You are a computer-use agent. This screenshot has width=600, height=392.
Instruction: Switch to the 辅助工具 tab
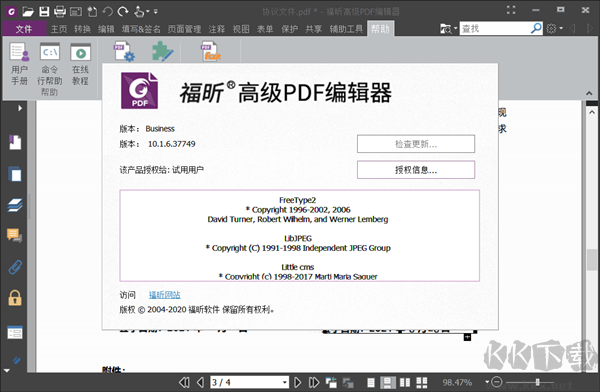(346, 29)
